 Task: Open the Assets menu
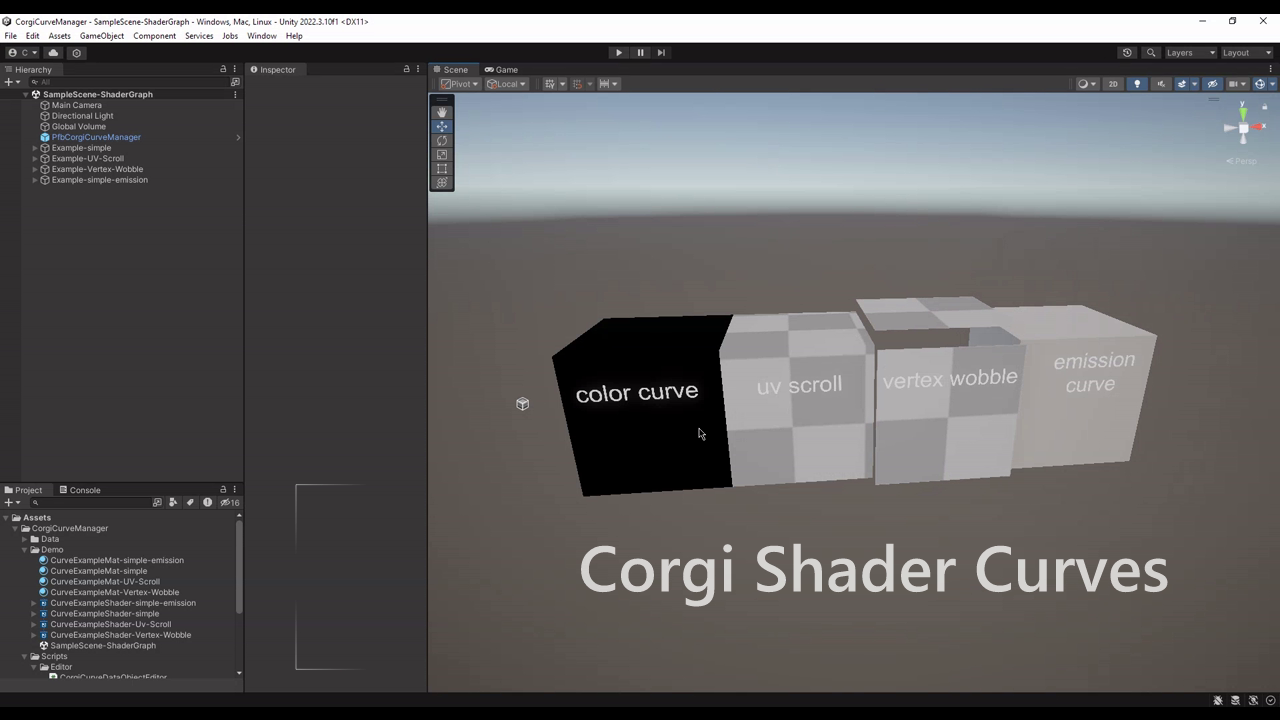pyautogui.click(x=59, y=36)
